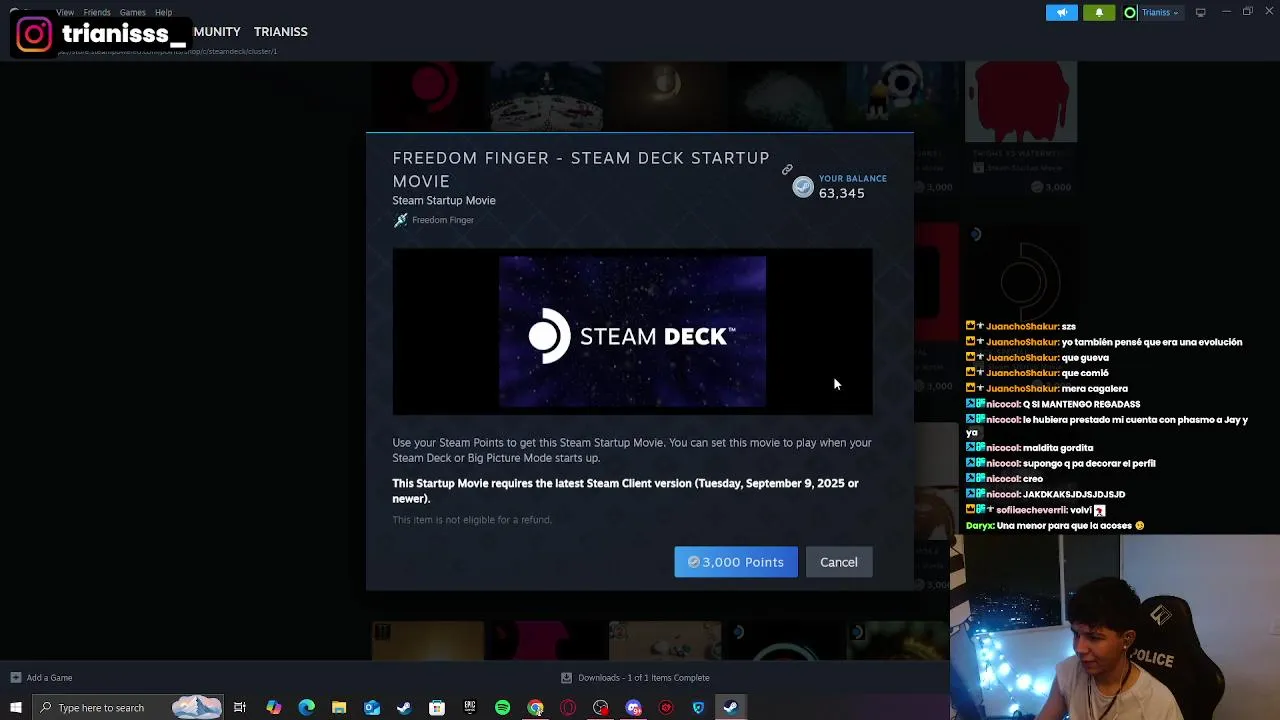
Task: Click the 63,345 balance value
Action: point(841,193)
